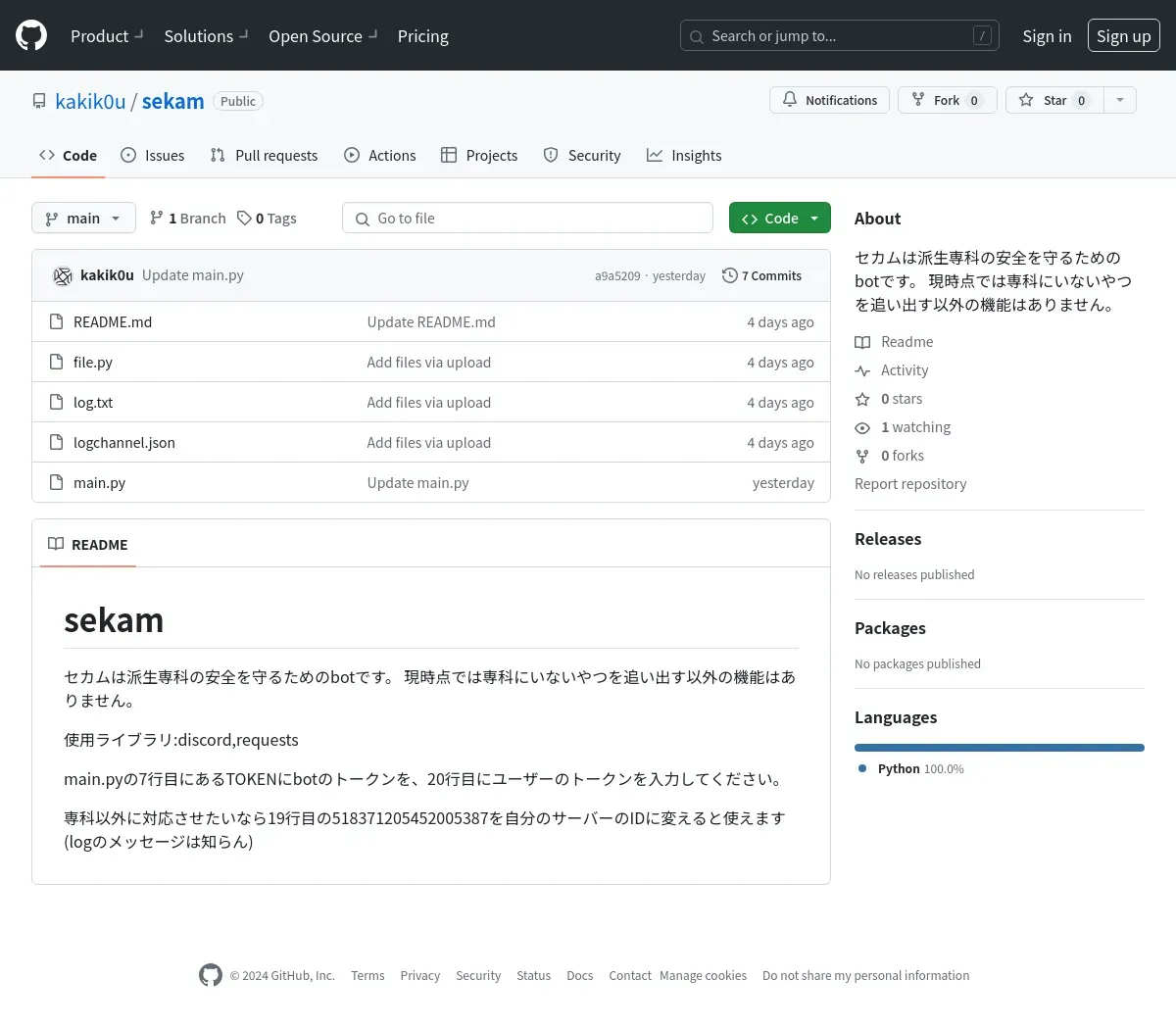Open the Insights tab
This screenshot has height=1028, width=1176.
pyautogui.click(x=684, y=155)
